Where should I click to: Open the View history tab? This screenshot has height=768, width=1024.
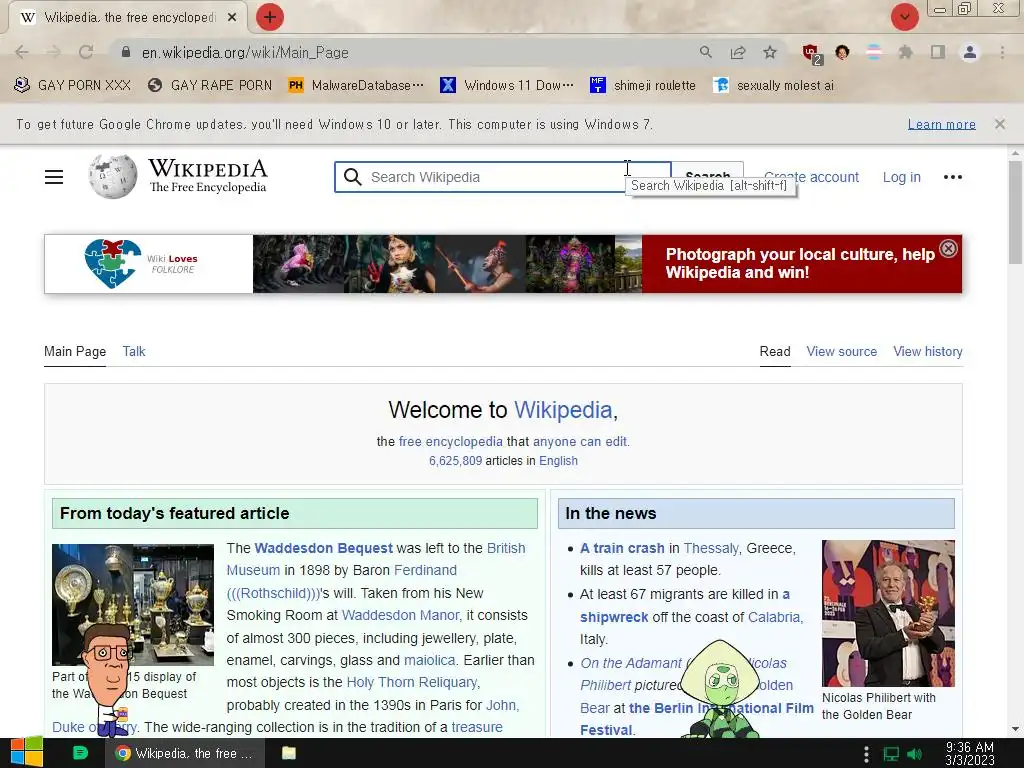[x=927, y=351]
